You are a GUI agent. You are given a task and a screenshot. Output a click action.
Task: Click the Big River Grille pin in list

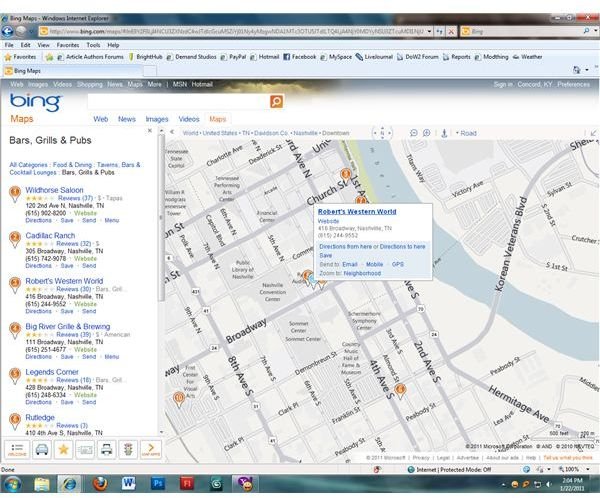[15, 331]
